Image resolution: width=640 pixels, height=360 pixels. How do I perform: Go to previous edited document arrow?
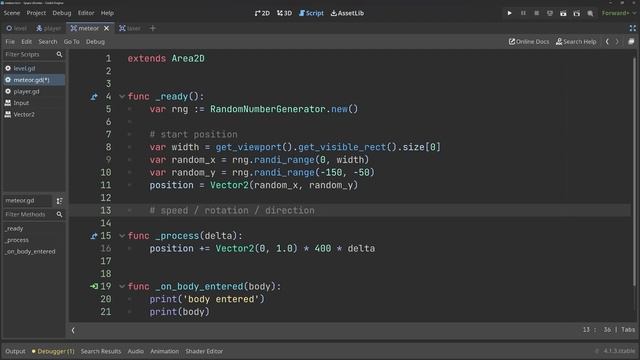point(607,42)
